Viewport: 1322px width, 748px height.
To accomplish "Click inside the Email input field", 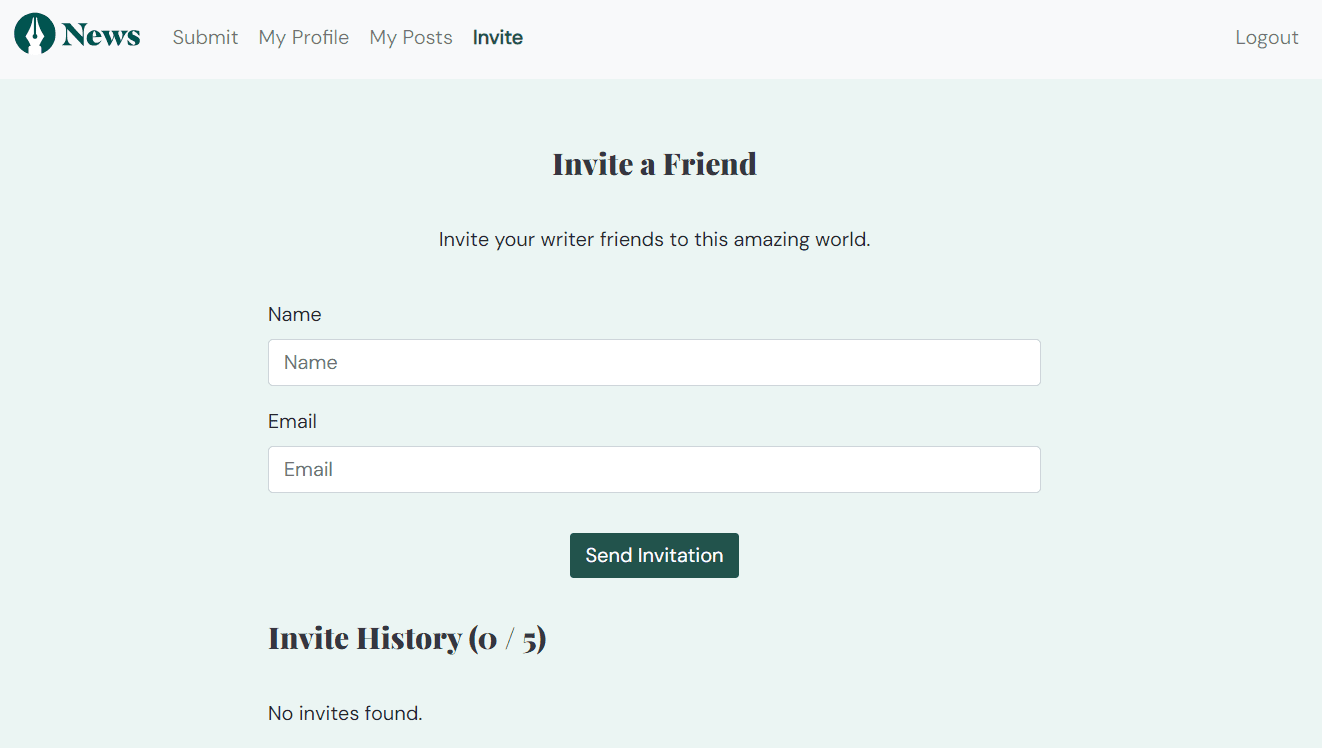I will [654, 469].
